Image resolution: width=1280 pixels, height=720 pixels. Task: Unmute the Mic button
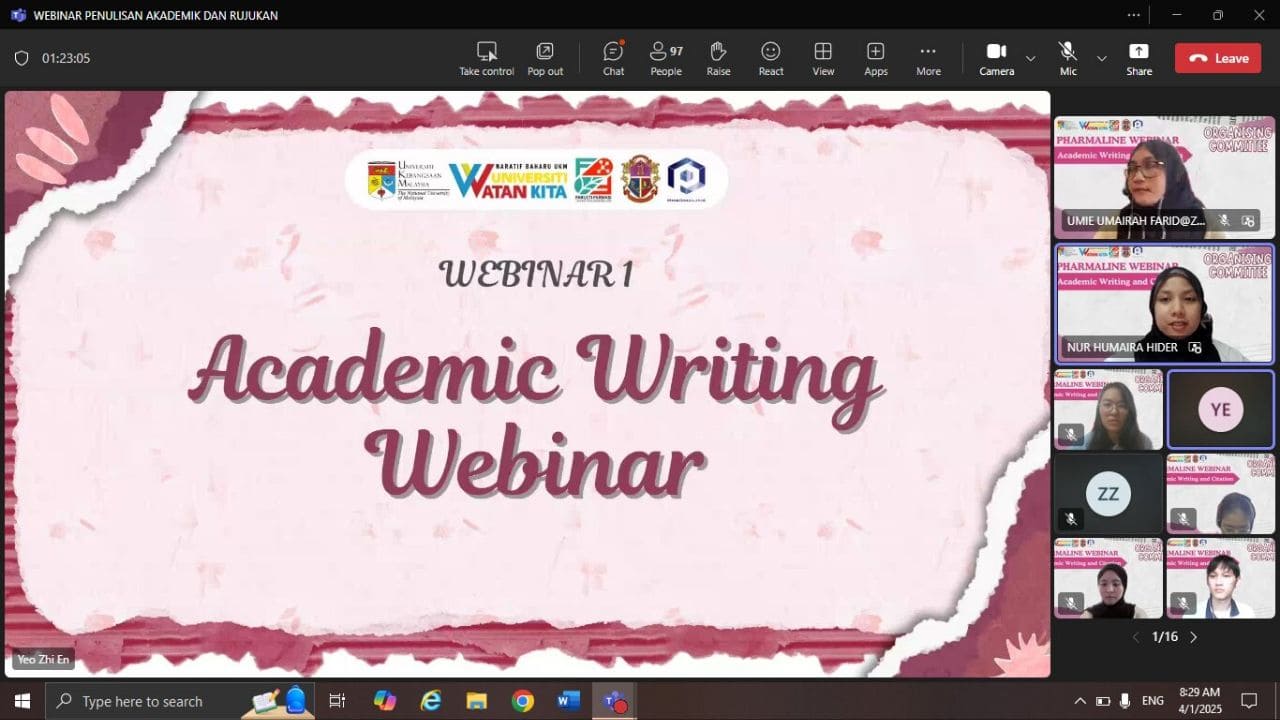coord(1068,58)
